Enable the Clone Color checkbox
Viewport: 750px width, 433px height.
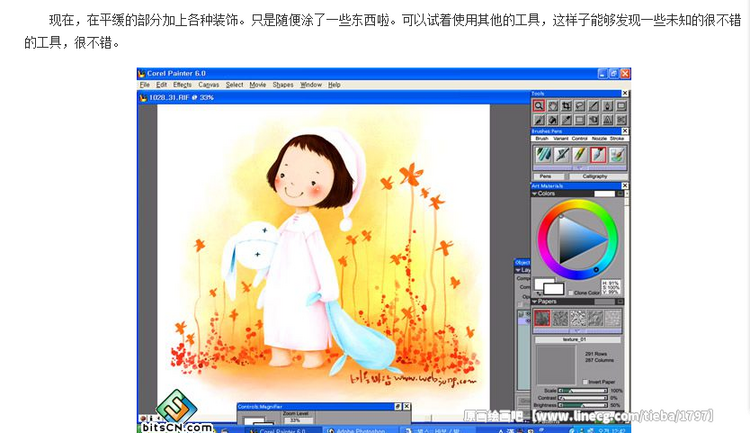point(571,293)
